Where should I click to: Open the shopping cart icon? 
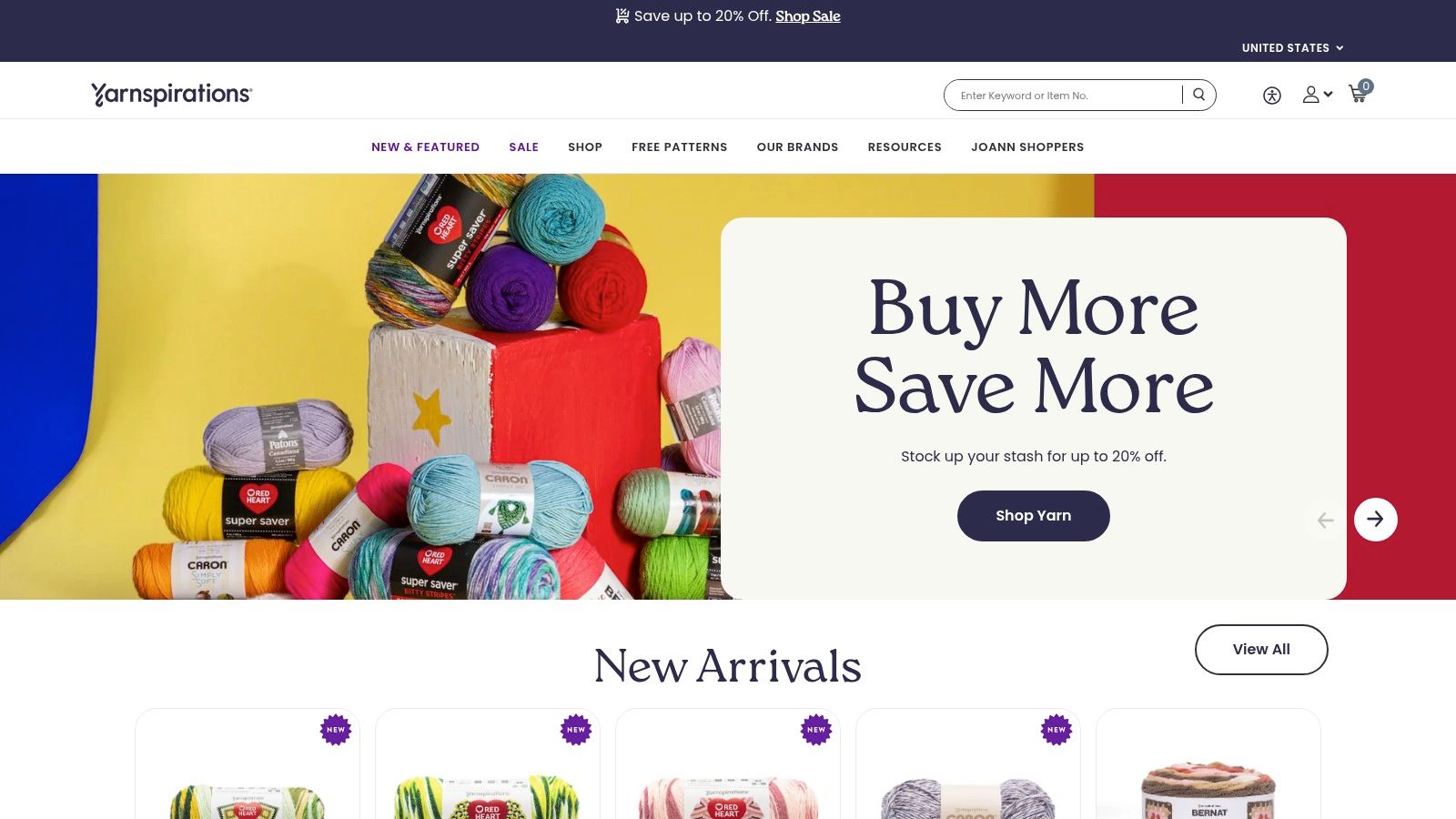pos(1359,94)
